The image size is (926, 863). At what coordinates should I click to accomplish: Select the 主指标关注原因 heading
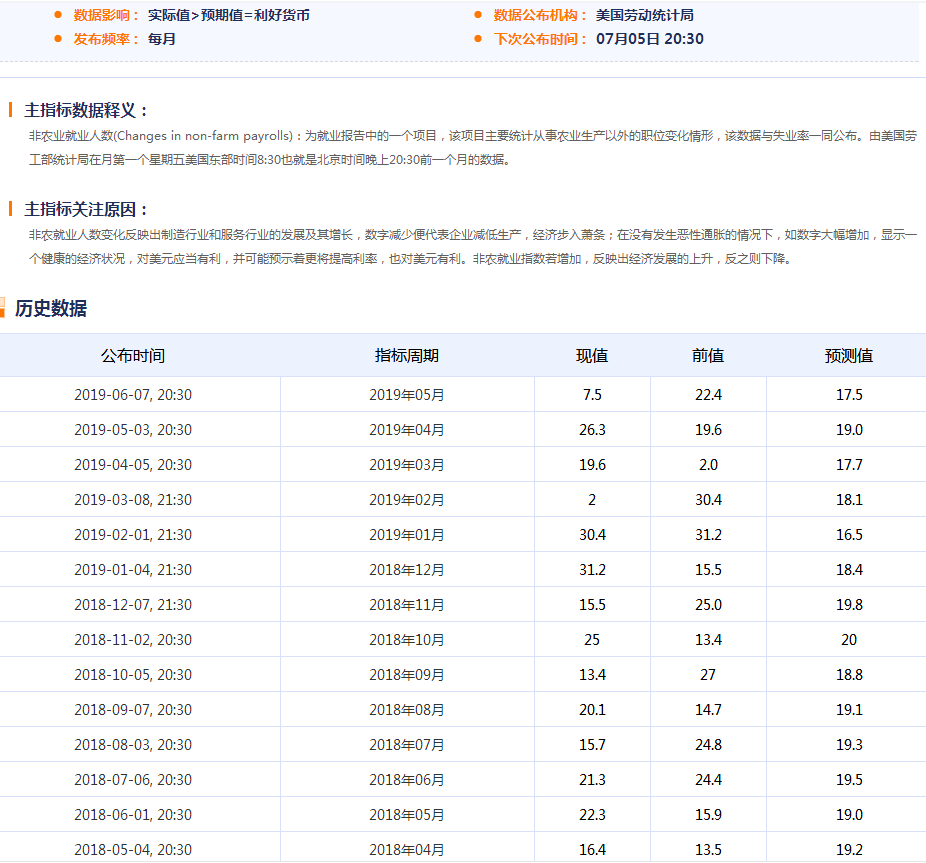click(86, 209)
